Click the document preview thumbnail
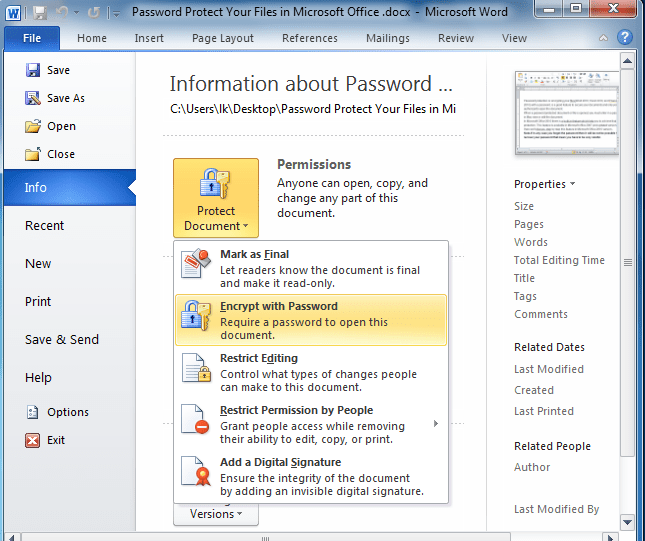 (x=567, y=113)
